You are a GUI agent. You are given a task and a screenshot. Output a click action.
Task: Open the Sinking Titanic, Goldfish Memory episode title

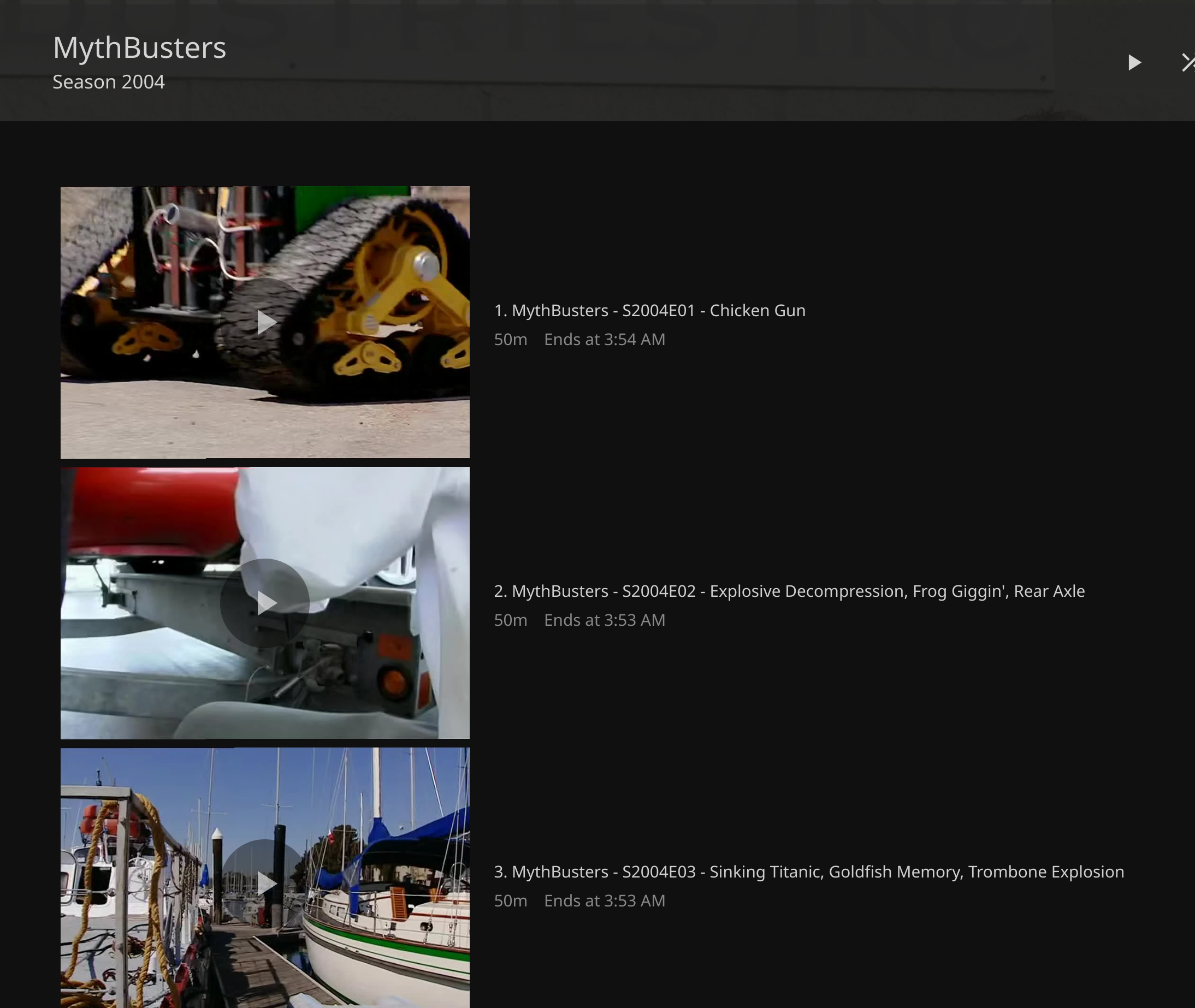pyautogui.click(x=808, y=871)
